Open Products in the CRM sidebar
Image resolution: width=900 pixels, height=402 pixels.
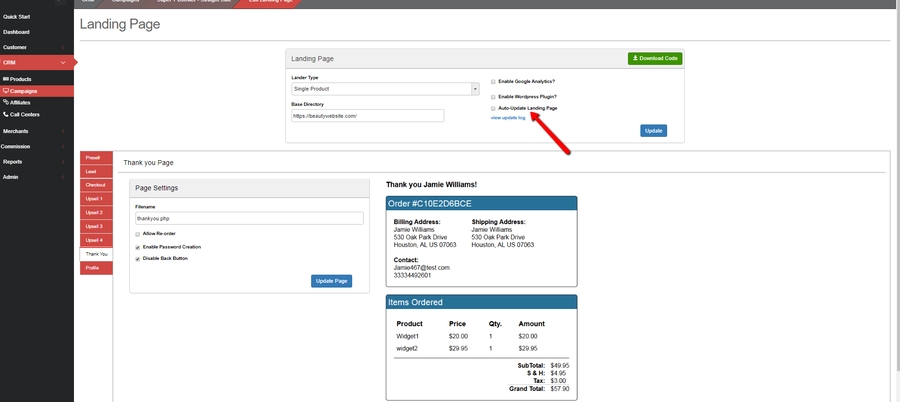point(20,78)
